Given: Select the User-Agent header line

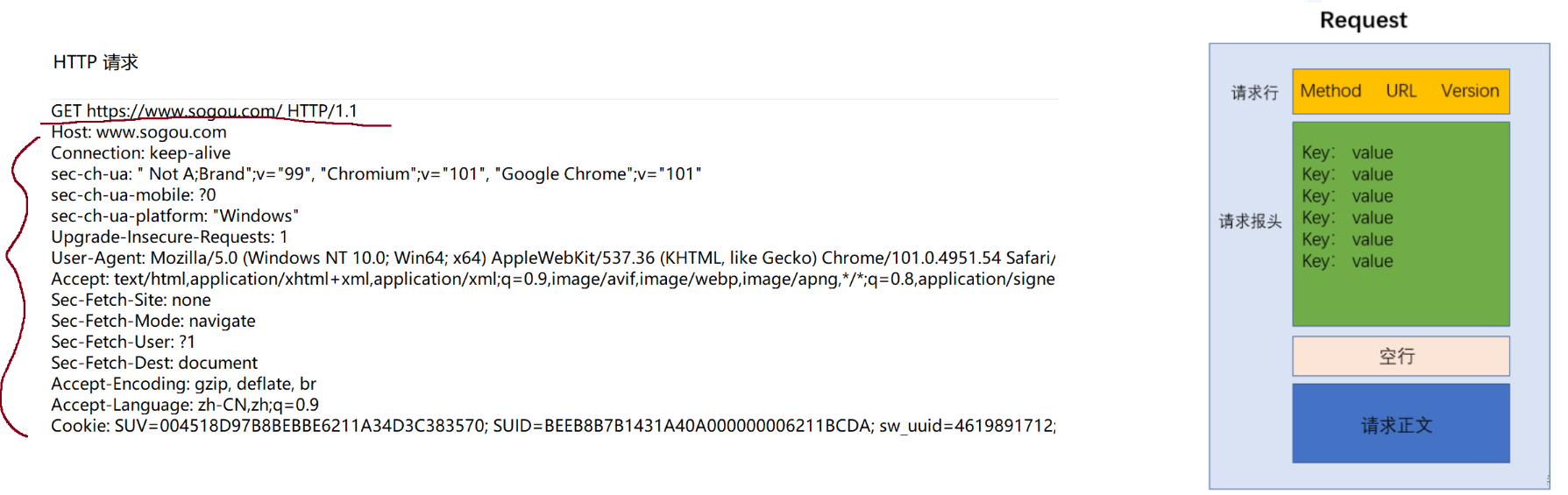Looking at the screenshot, I should pos(553,258).
